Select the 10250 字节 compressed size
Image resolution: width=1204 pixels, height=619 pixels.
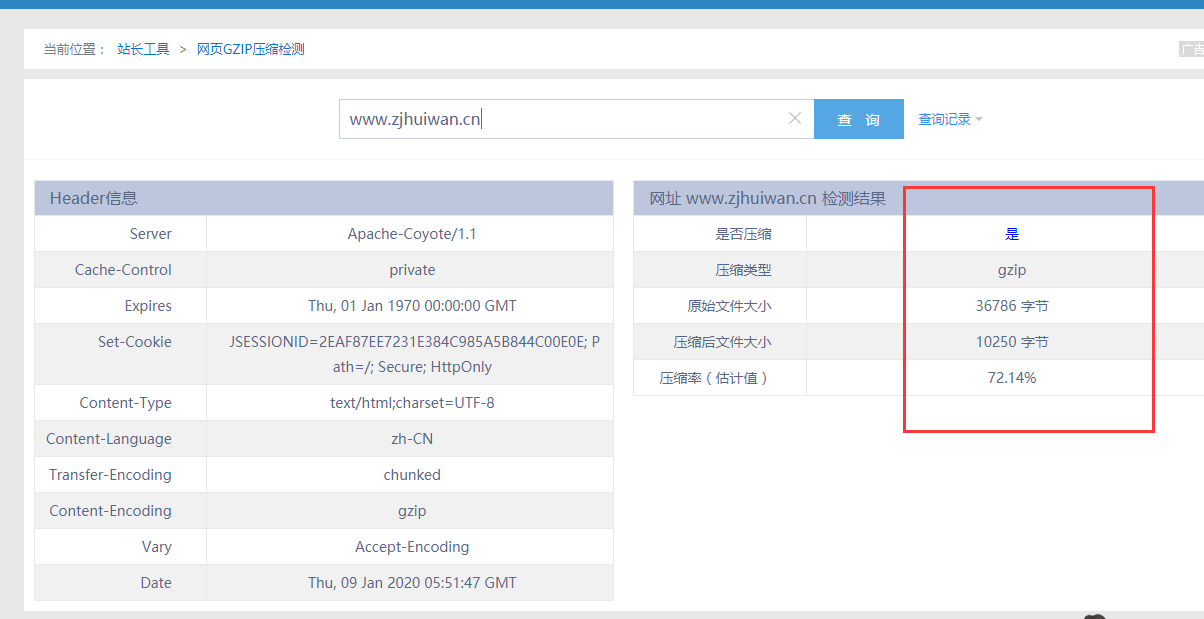[1012, 342]
